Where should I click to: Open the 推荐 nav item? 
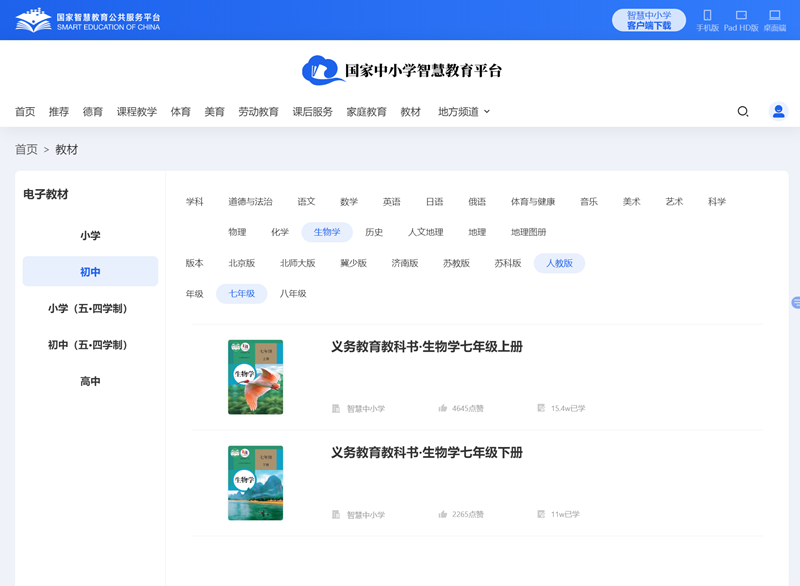tap(59, 111)
